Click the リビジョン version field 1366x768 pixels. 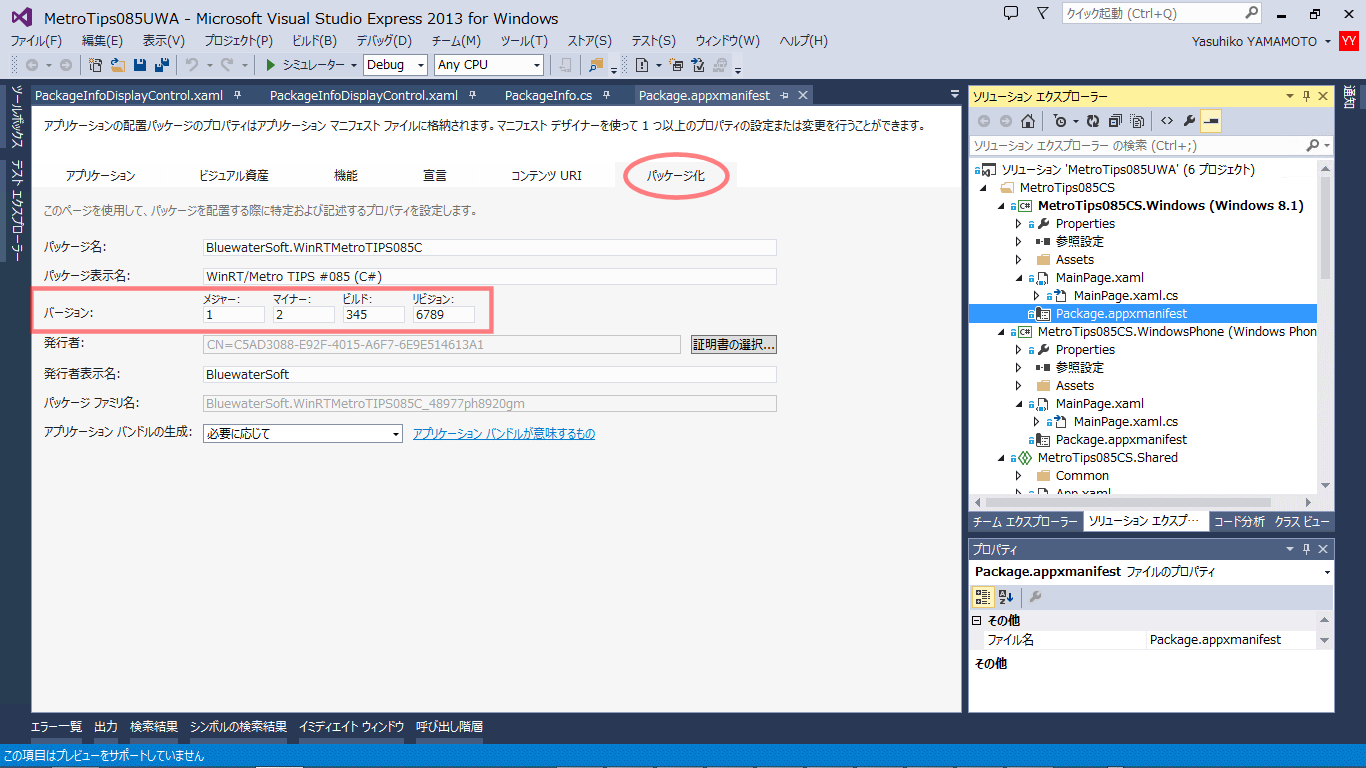444,314
